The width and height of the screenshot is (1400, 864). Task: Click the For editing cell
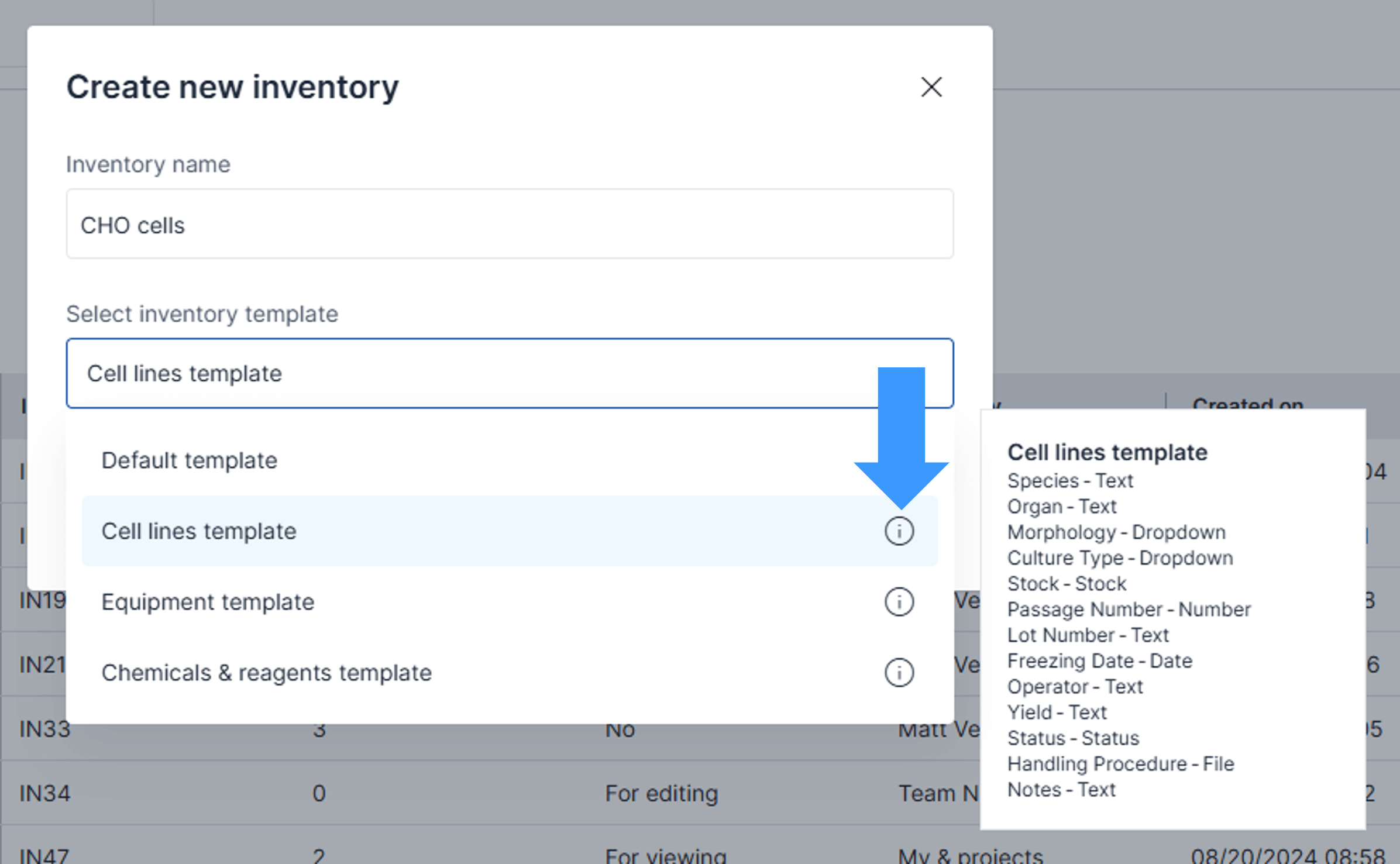coord(661,793)
